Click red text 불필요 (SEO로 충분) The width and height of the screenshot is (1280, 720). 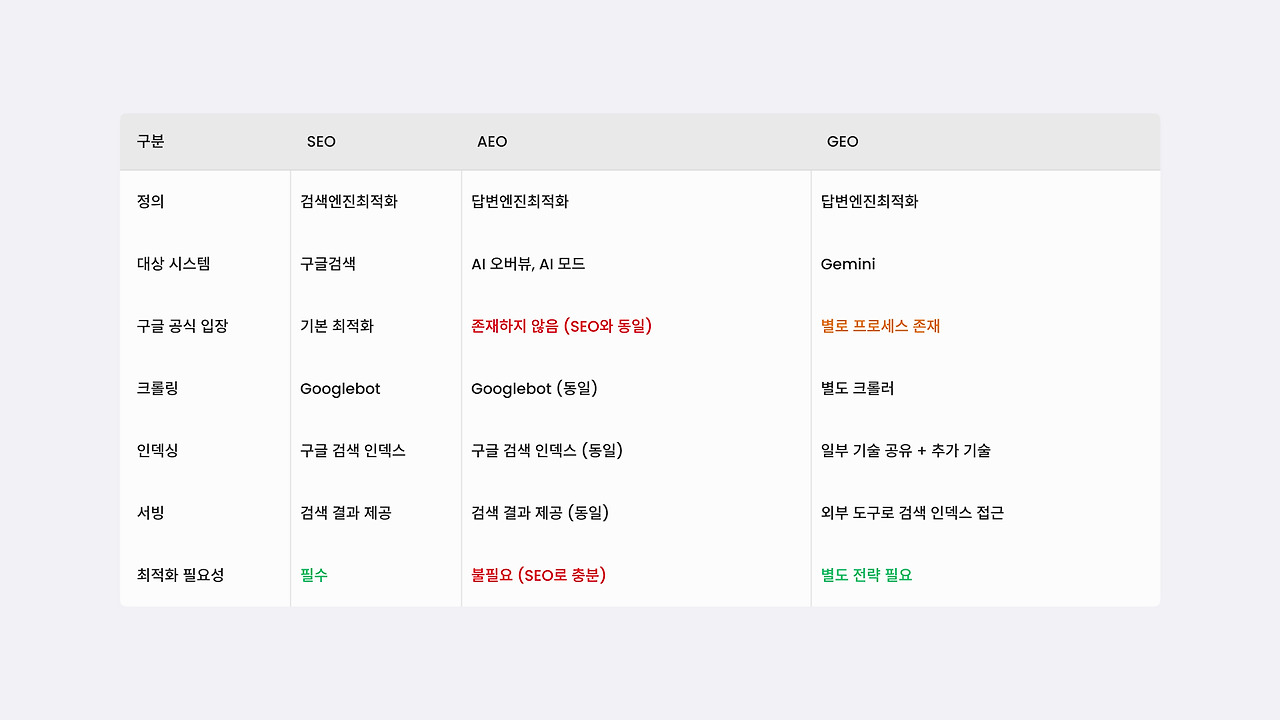coord(538,575)
